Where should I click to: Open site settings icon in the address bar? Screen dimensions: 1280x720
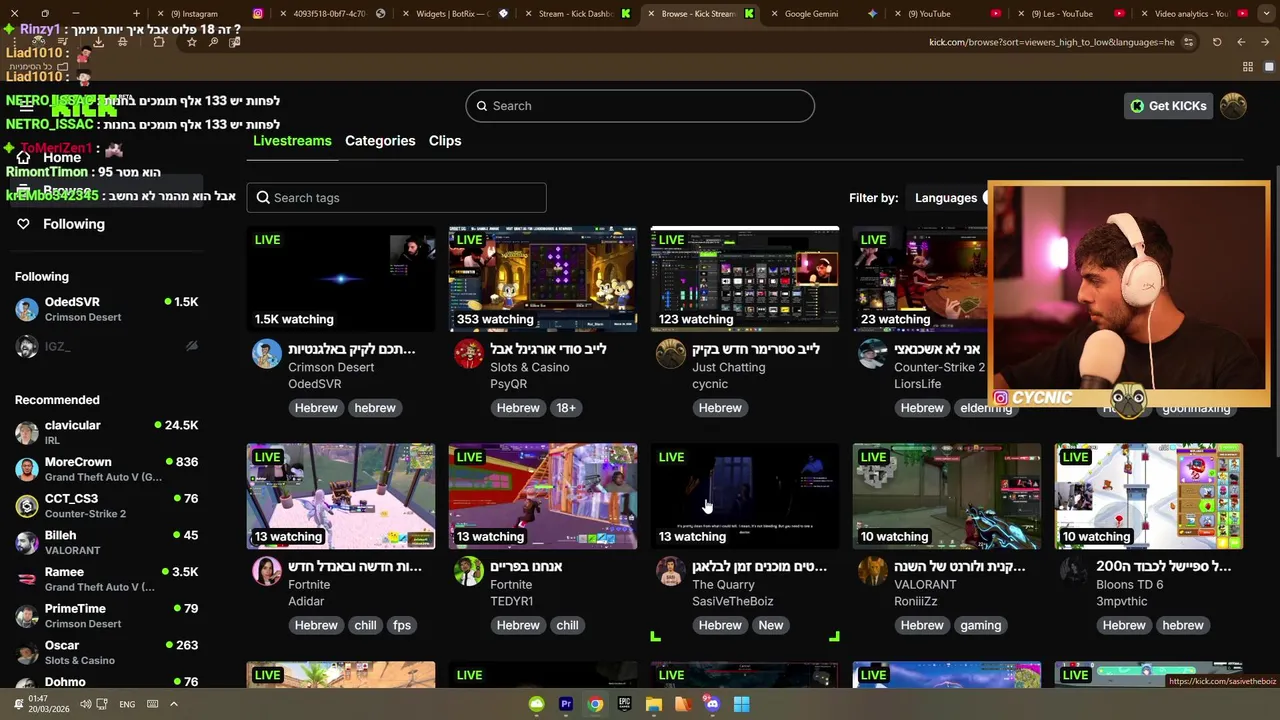[1188, 42]
